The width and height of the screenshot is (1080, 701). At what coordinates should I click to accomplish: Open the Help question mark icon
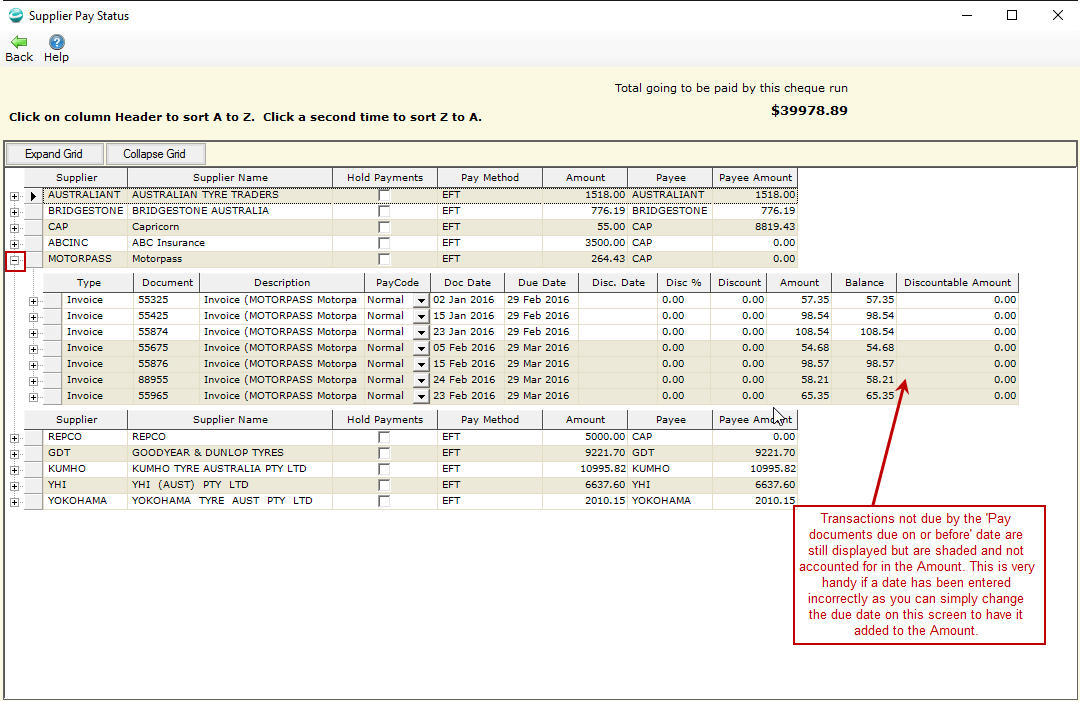pyautogui.click(x=56, y=43)
